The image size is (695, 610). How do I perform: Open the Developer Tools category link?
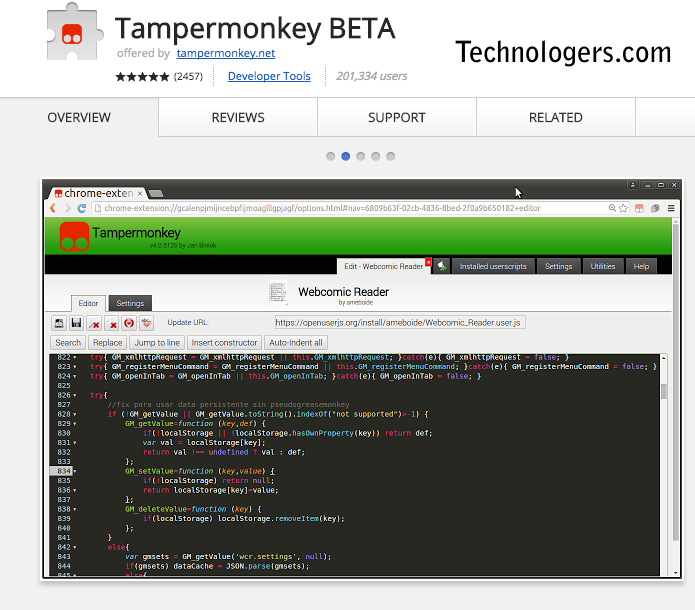(269, 76)
